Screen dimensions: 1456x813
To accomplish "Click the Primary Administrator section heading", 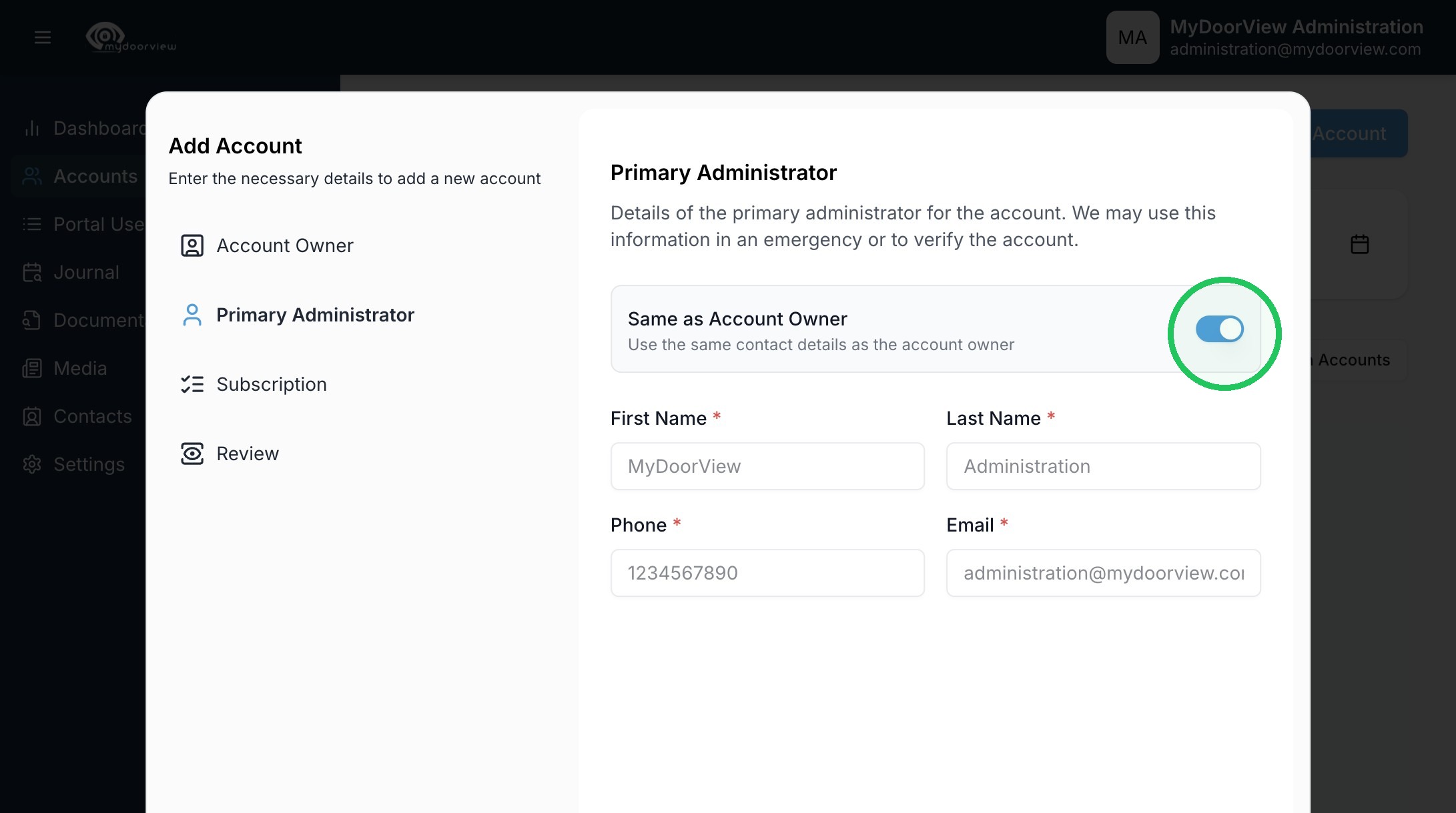I will (723, 172).
